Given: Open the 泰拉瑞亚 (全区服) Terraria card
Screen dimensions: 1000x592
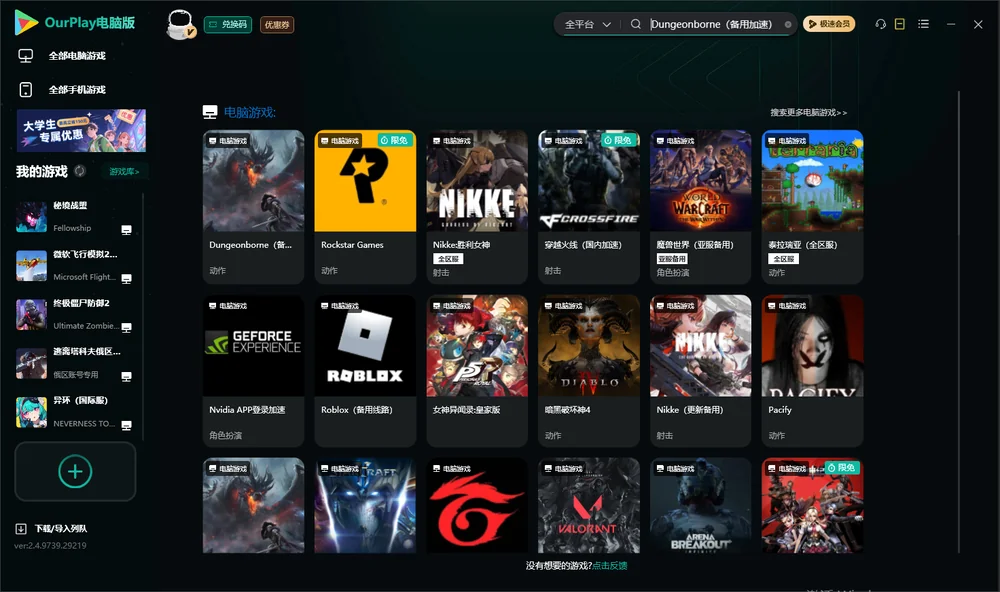Looking at the screenshot, I should click(x=812, y=207).
